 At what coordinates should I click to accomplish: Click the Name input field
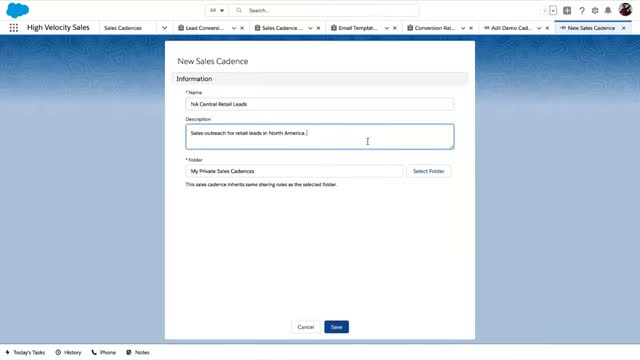click(320, 104)
